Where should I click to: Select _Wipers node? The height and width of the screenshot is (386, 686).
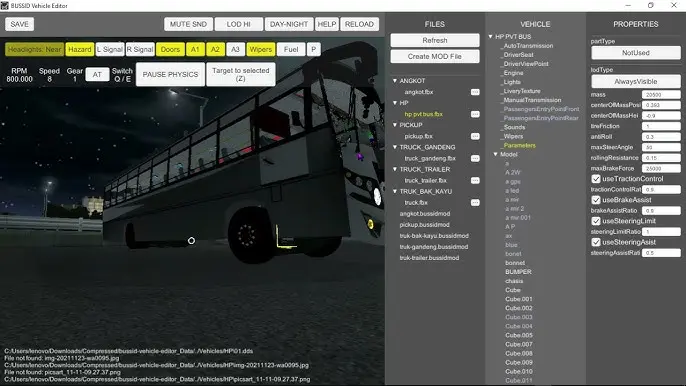(x=512, y=137)
